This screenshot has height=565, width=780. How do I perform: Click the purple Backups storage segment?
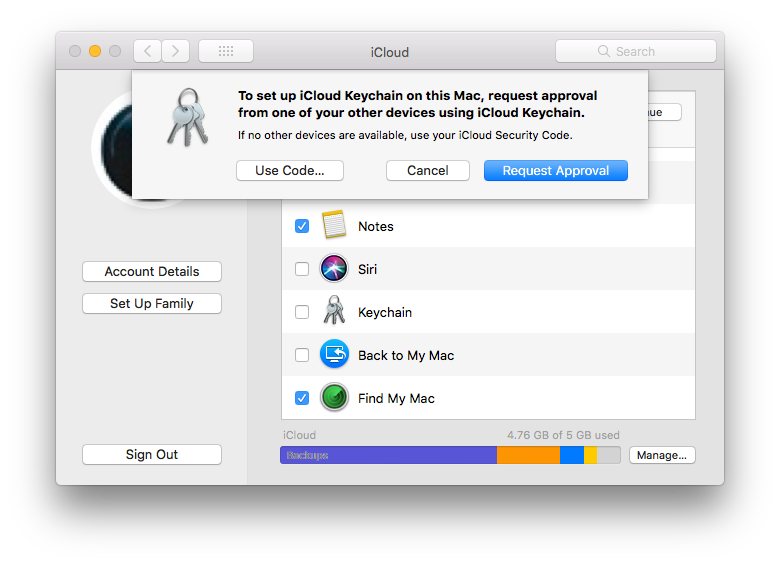tap(389, 455)
